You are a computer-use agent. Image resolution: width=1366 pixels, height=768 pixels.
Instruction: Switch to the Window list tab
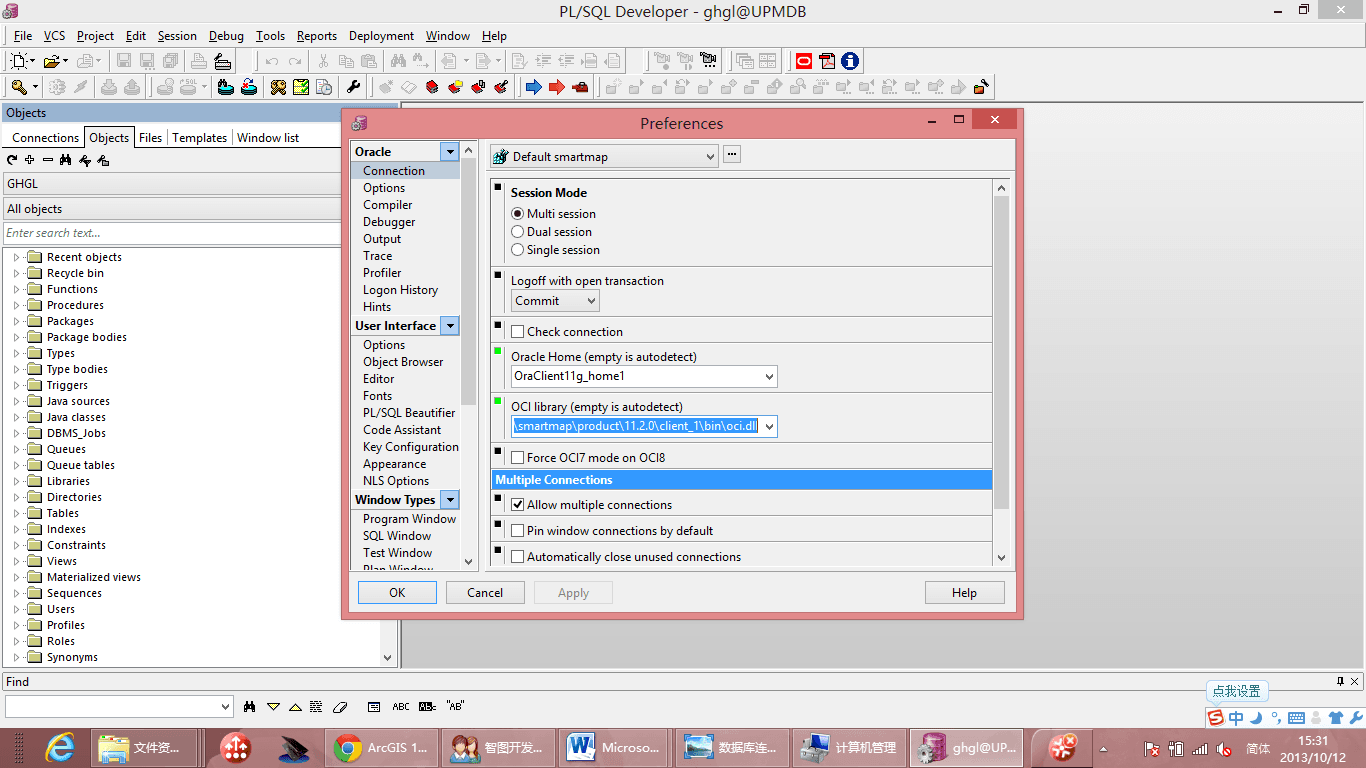[268, 138]
